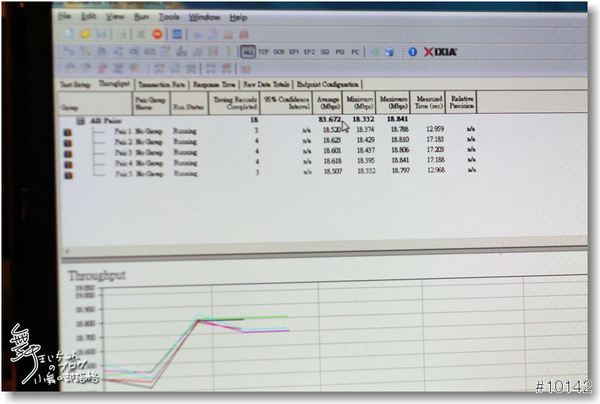Image resolution: width=600 pixels, height=404 pixels.
Task: Click the IXIA logo in the toolbar
Action: click(x=440, y=52)
